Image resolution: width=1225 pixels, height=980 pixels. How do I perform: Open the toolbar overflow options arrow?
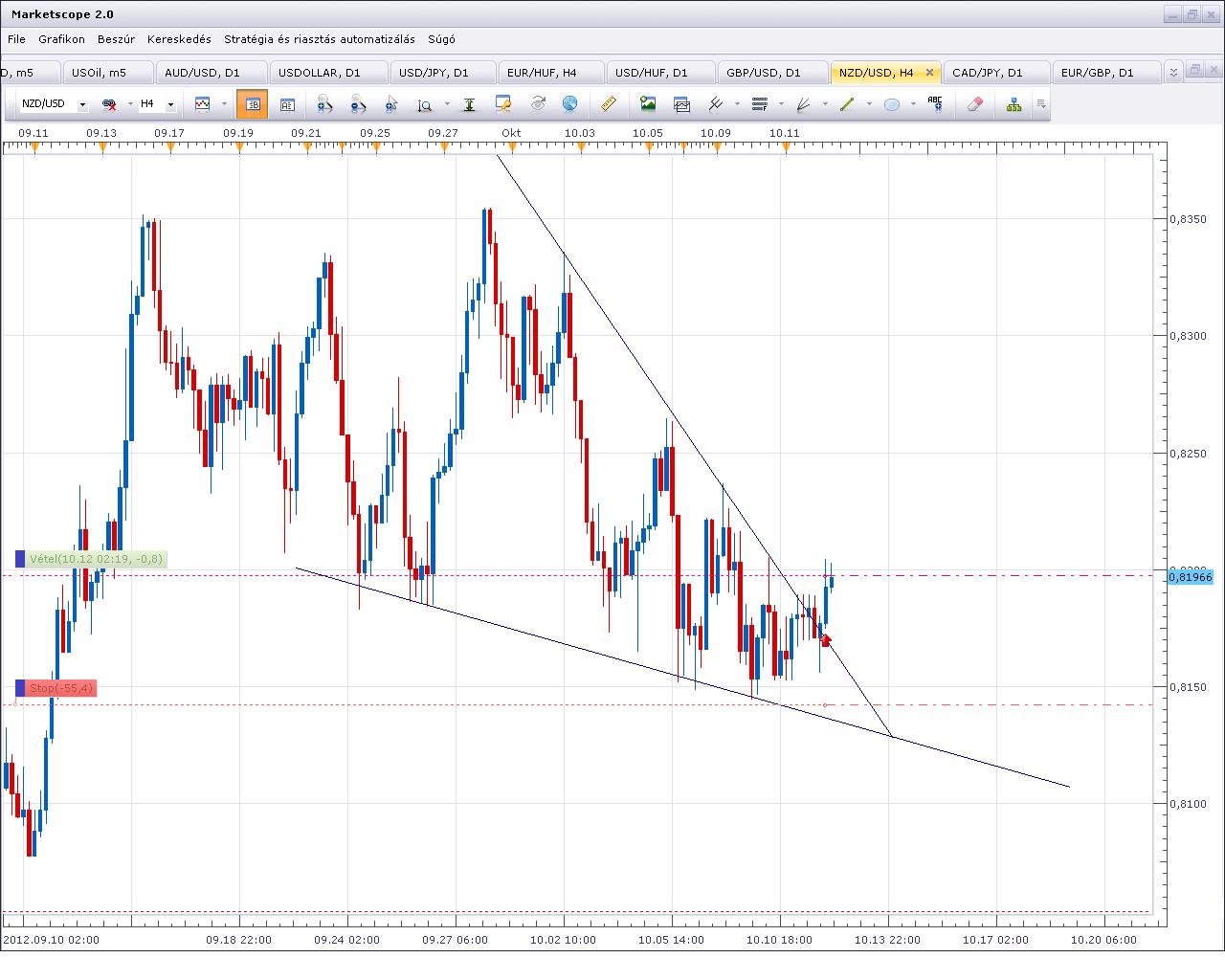[x=1041, y=104]
